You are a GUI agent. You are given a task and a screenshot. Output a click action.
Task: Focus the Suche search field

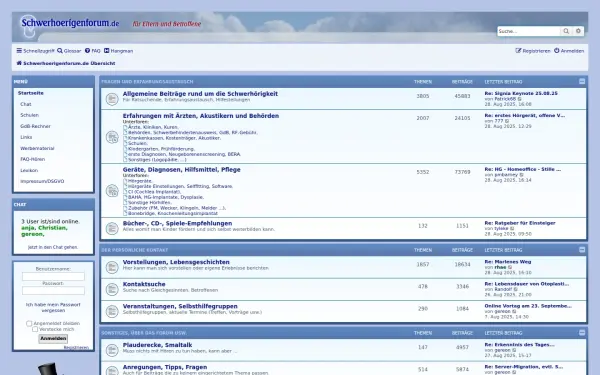point(529,31)
